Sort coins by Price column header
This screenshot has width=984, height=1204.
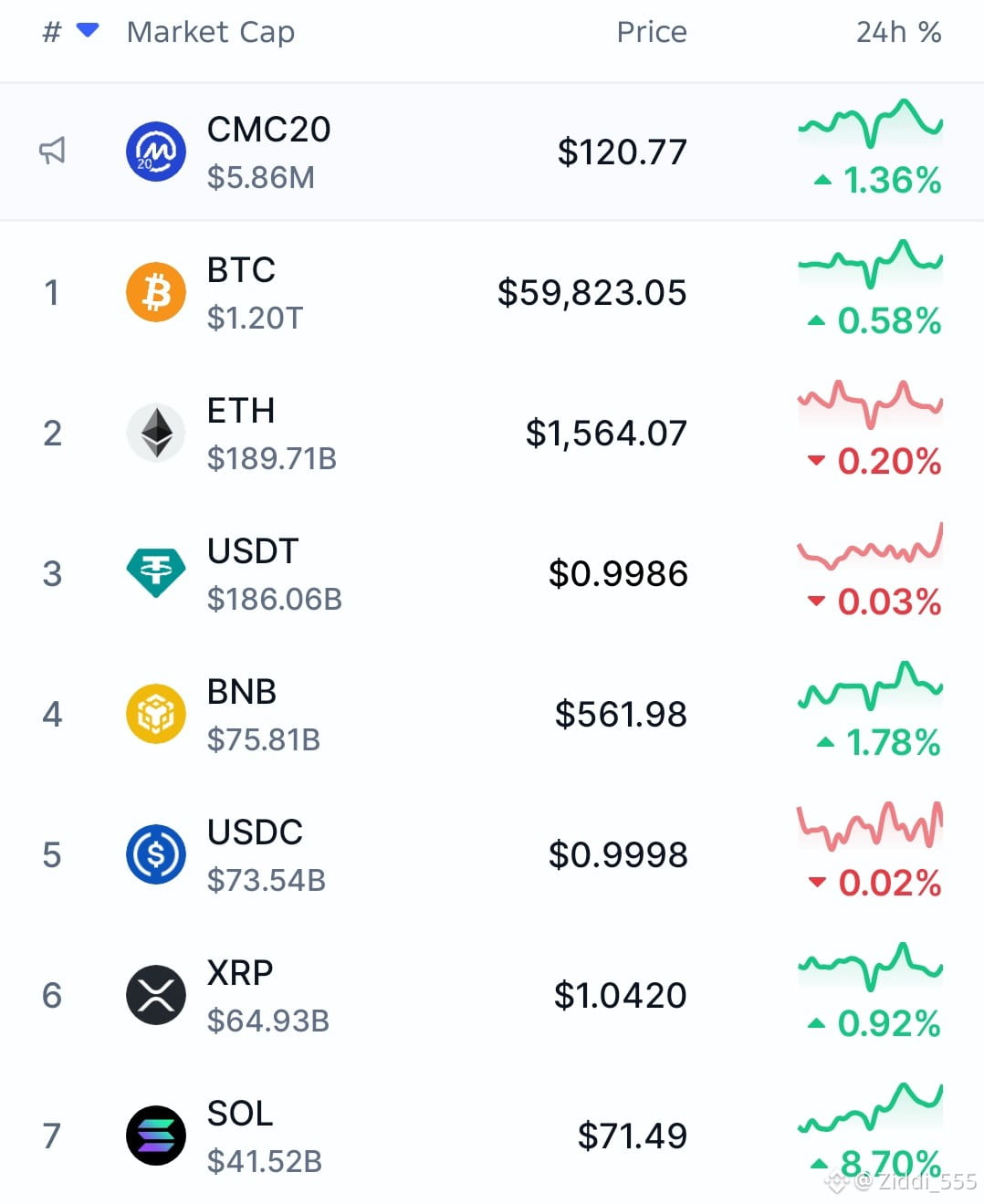(652, 32)
